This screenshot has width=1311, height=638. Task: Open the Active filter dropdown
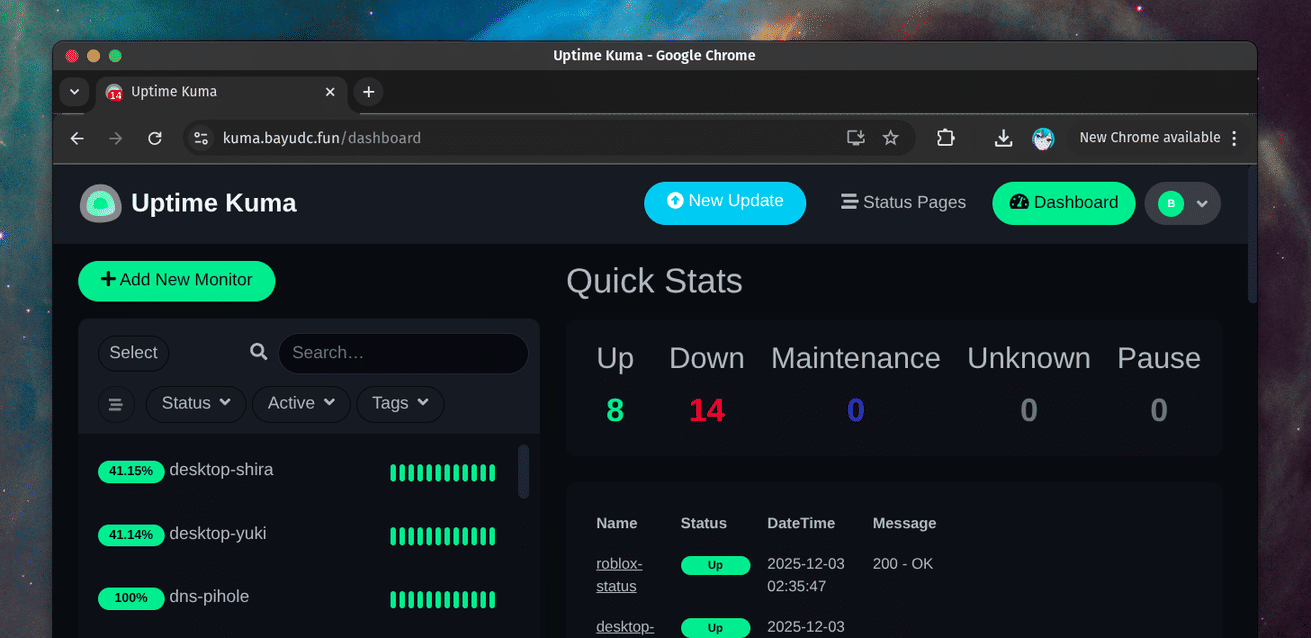coord(301,404)
